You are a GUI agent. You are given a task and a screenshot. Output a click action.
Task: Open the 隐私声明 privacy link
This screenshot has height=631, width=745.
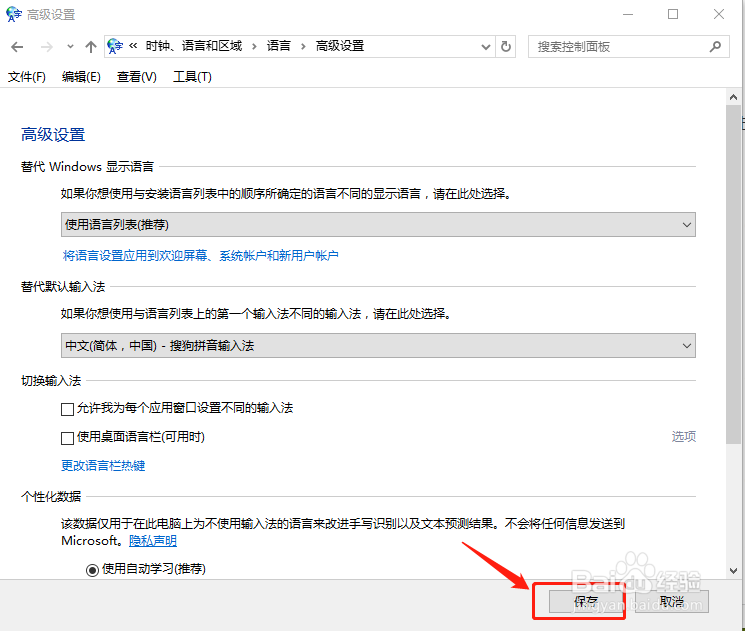coord(153,541)
